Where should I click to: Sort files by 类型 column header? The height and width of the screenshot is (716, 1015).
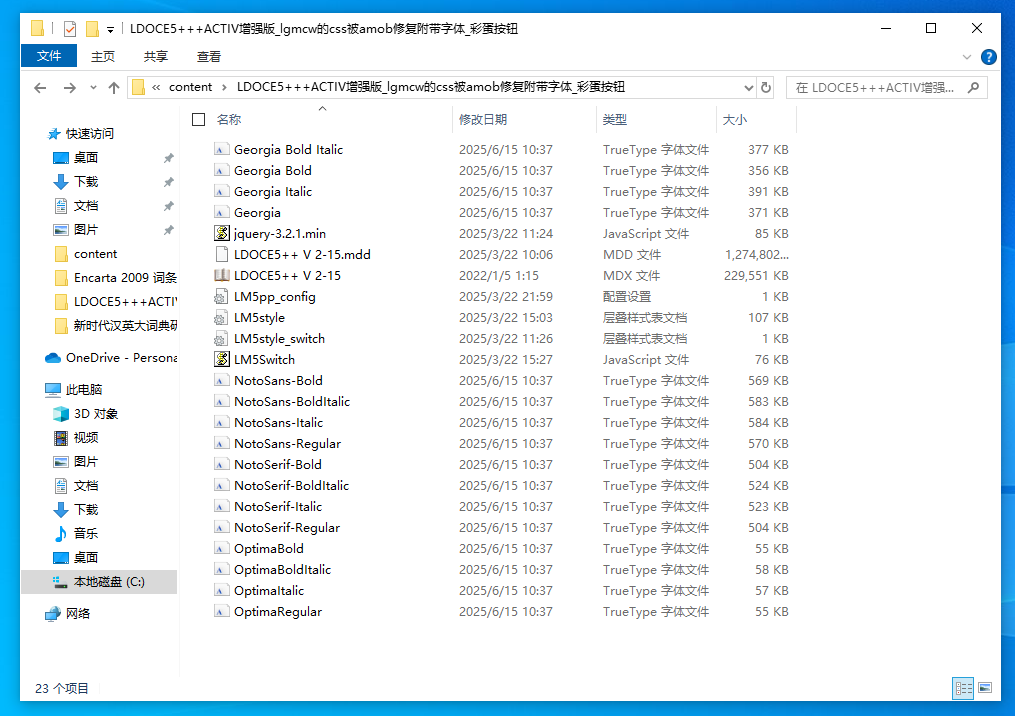tap(615, 120)
